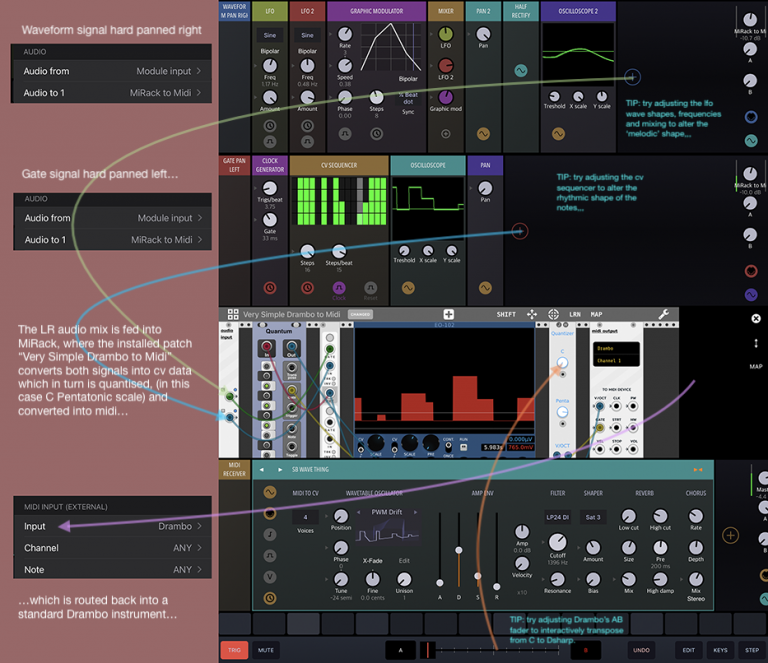Click the UNDO button
Viewport: 768px width, 663px height.
(x=641, y=650)
